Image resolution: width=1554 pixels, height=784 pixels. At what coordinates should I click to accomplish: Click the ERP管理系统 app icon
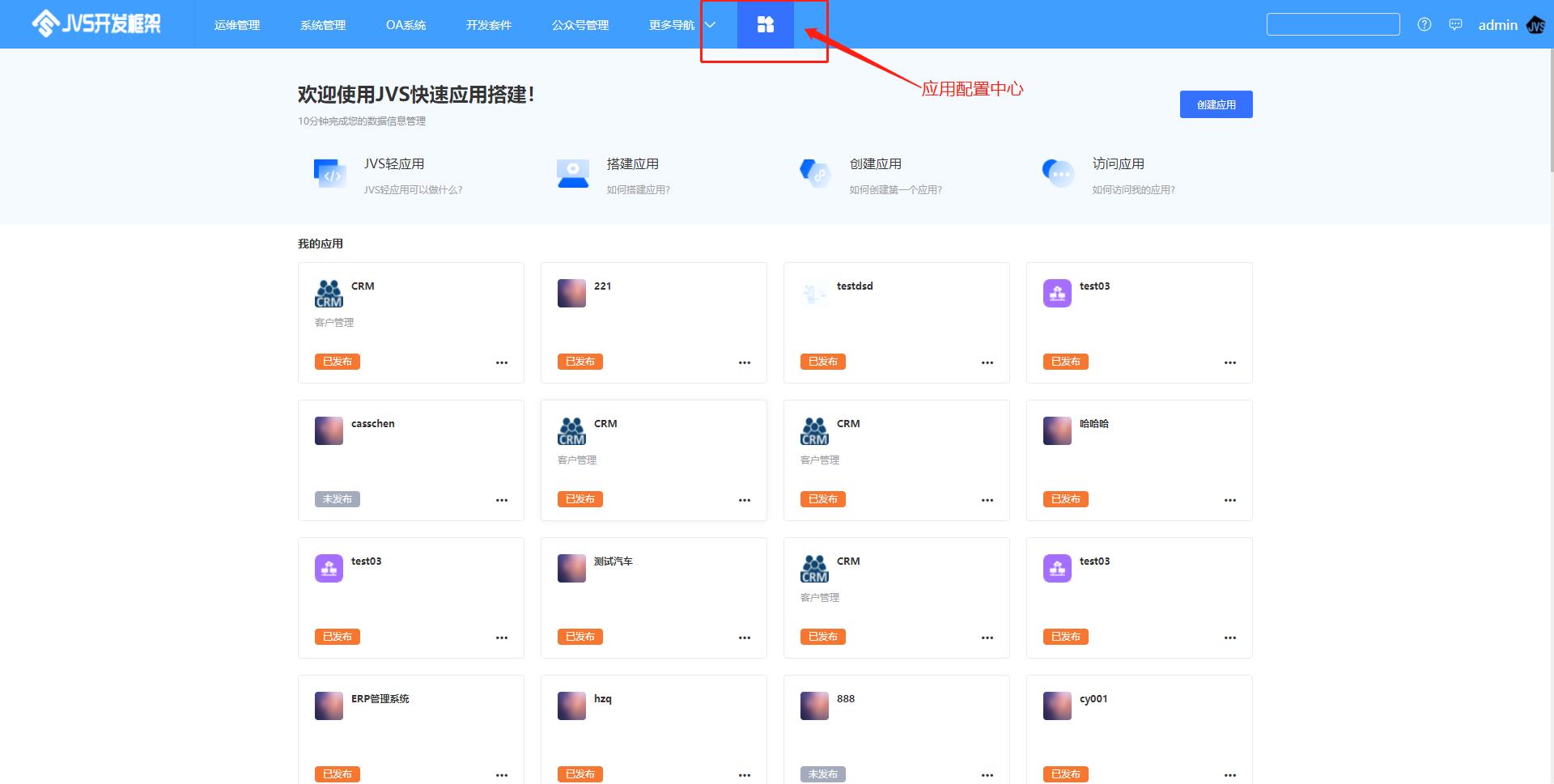329,706
